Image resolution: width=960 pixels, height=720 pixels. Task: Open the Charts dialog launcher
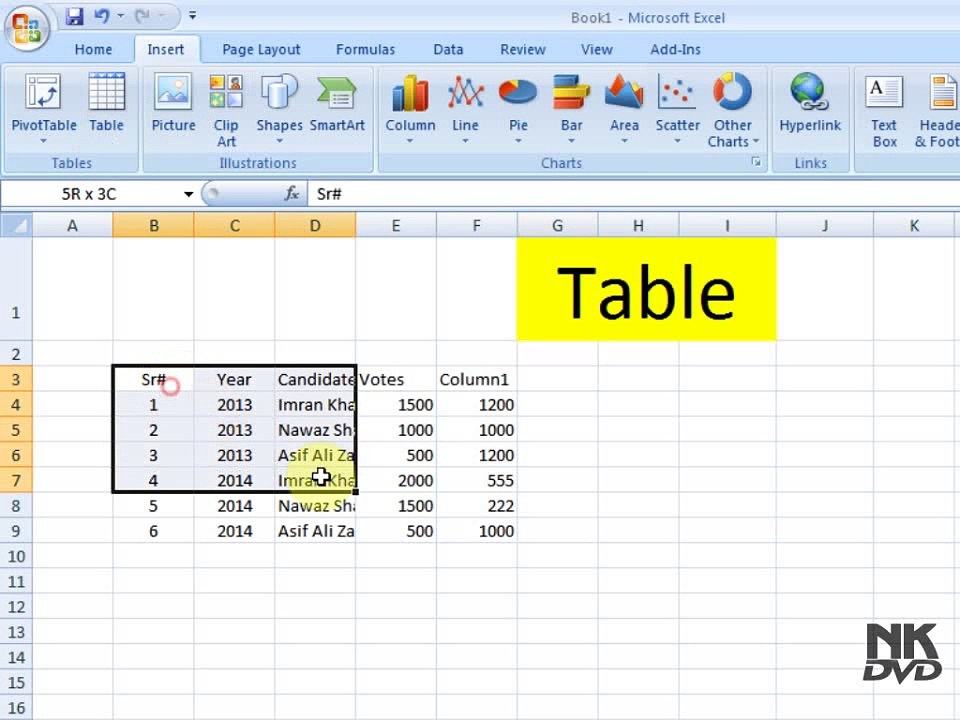(756, 162)
